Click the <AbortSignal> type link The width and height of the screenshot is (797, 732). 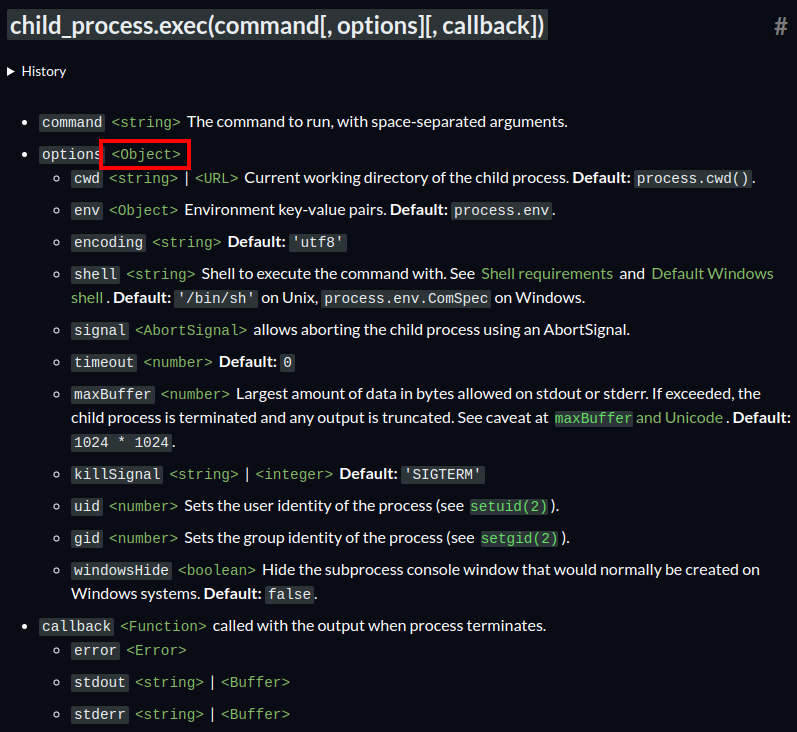pos(190,330)
